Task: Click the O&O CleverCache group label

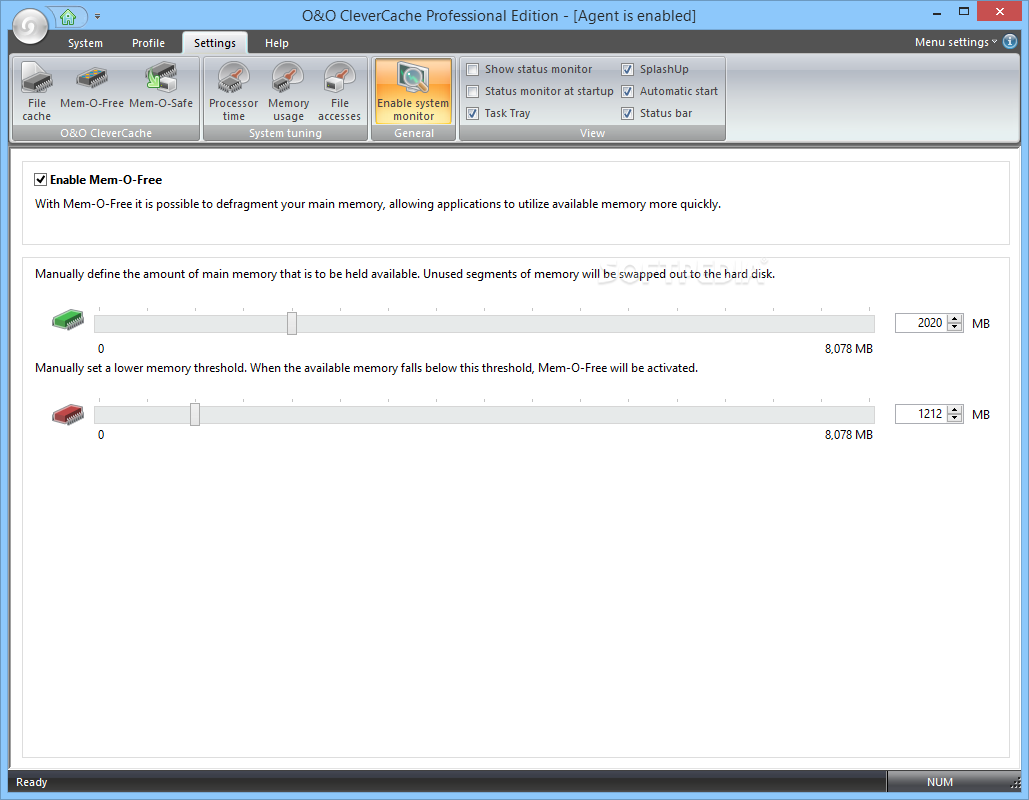Action: click(106, 133)
